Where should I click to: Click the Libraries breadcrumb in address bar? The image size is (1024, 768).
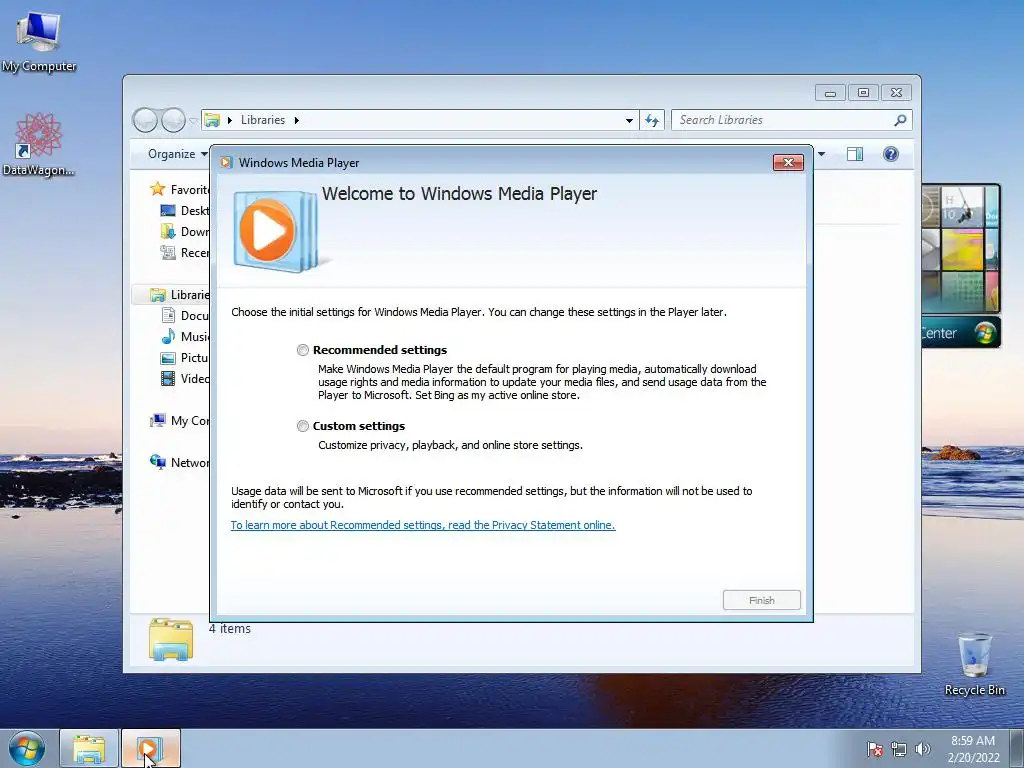click(263, 120)
